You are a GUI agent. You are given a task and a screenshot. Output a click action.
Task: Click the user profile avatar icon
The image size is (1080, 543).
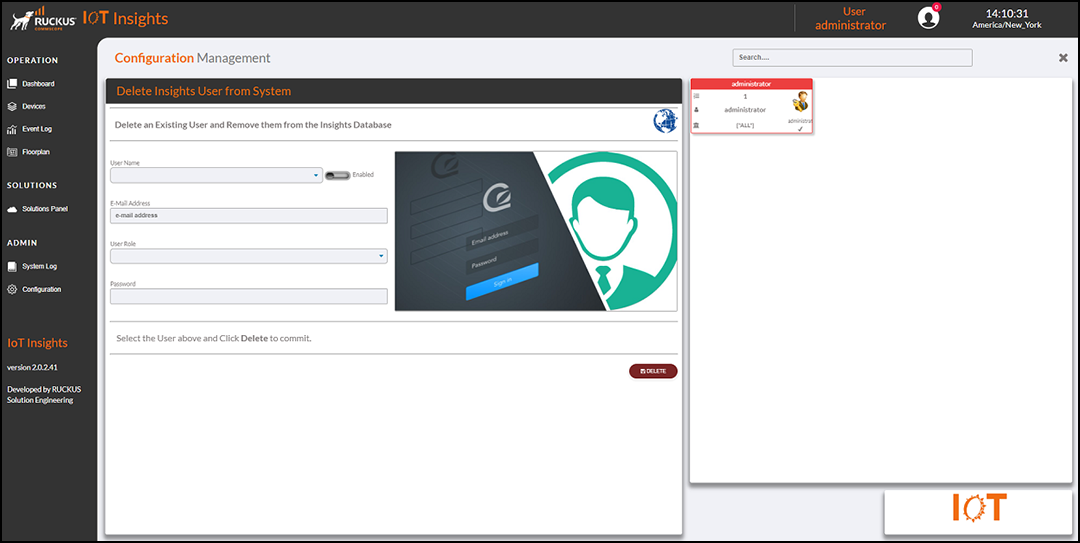(928, 19)
